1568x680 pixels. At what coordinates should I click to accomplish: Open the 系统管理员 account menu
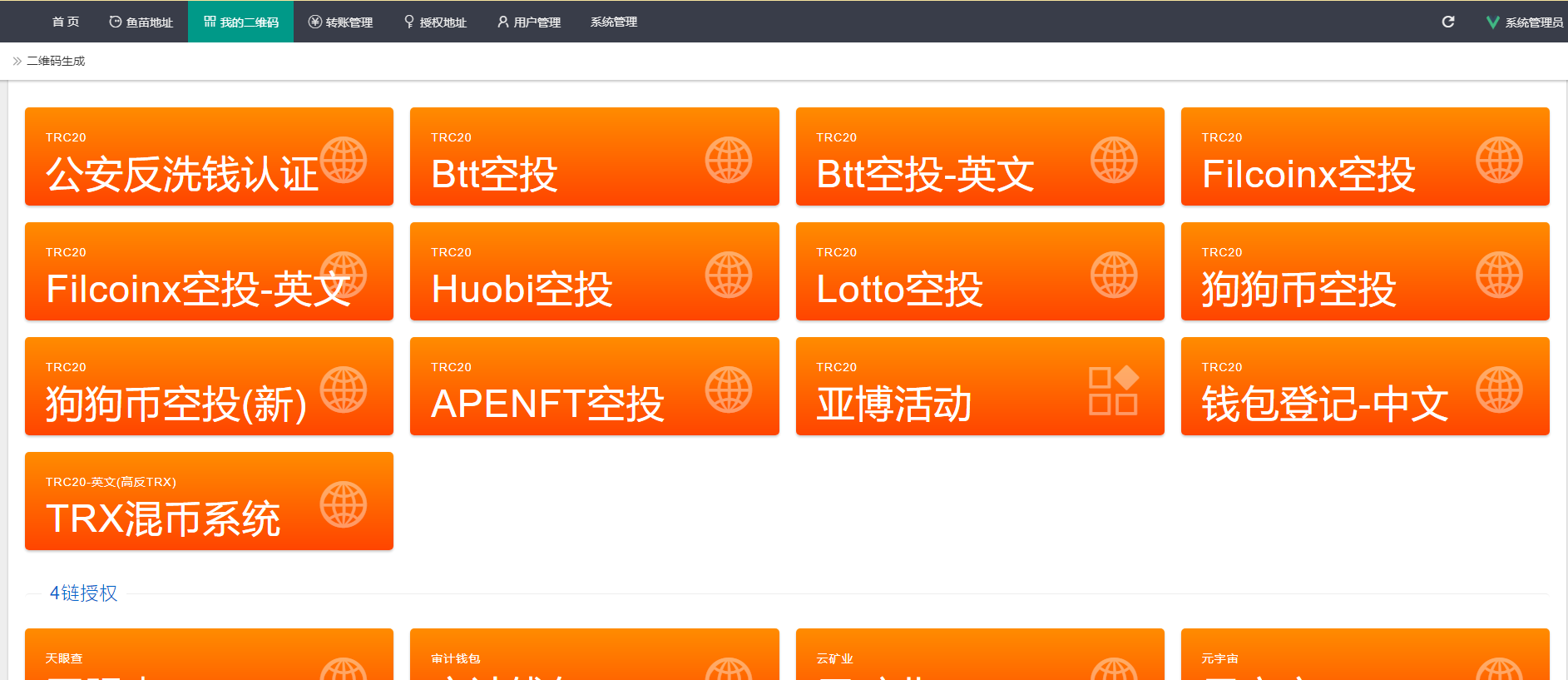(1533, 22)
